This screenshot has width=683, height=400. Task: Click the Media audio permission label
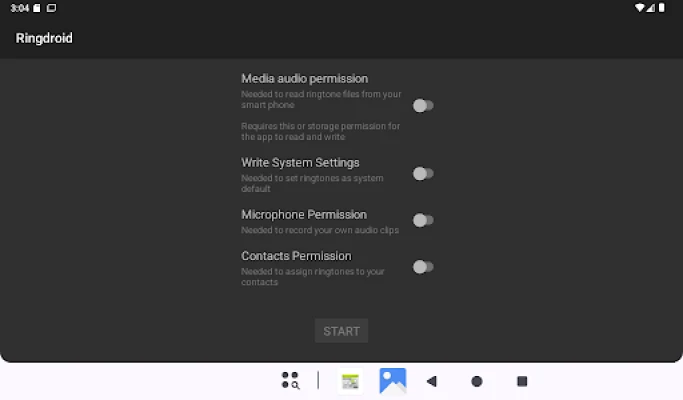click(304, 78)
